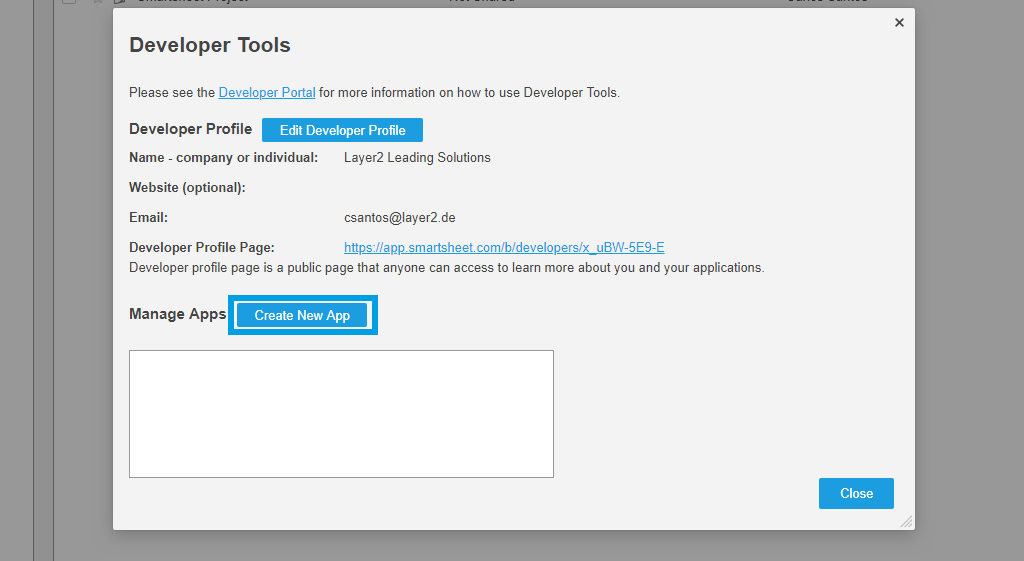This screenshot has height=561, width=1024.
Task: Click the Website (optional) label
Action: point(187,187)
